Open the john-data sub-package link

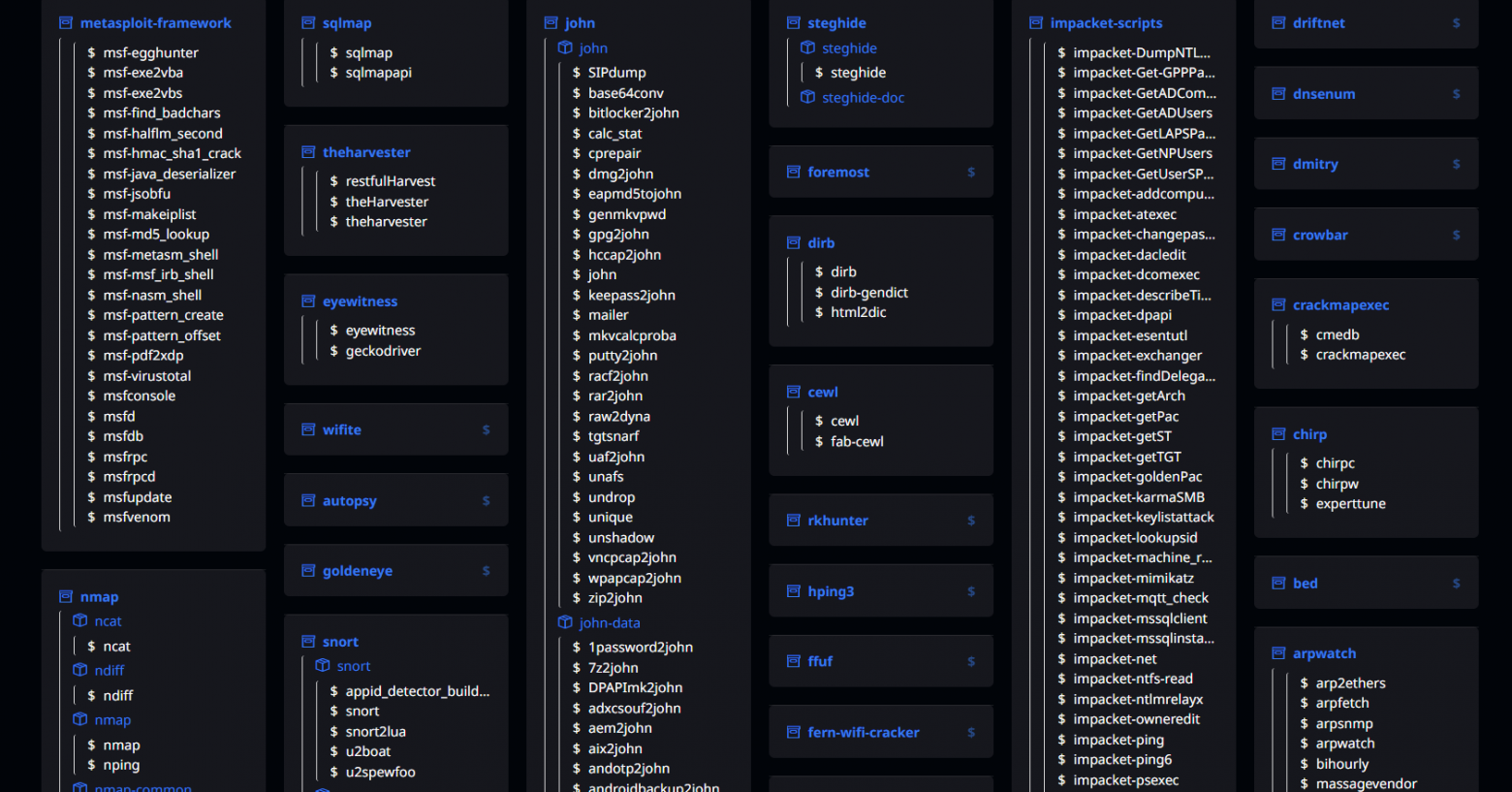click(610, 622)
